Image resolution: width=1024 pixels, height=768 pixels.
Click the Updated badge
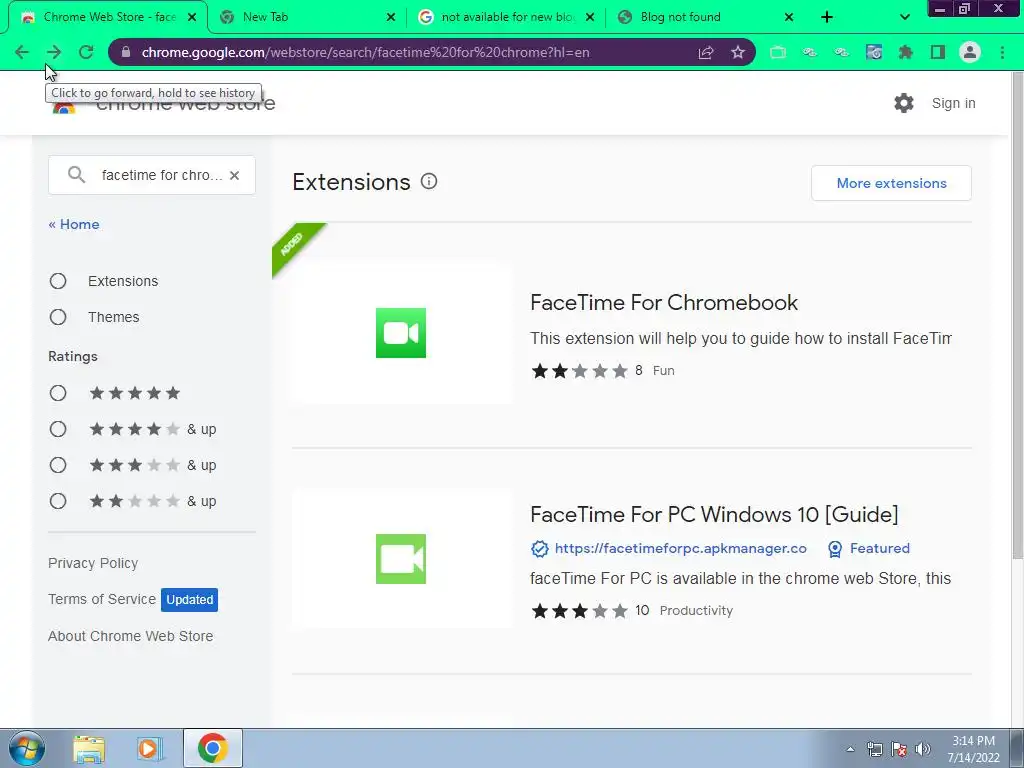(189, 600)
